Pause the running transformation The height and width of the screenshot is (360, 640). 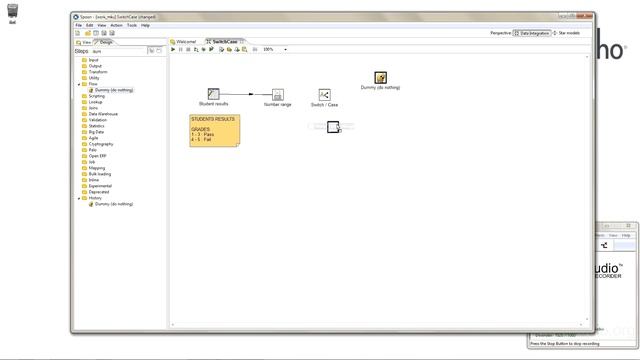[181, 49]
